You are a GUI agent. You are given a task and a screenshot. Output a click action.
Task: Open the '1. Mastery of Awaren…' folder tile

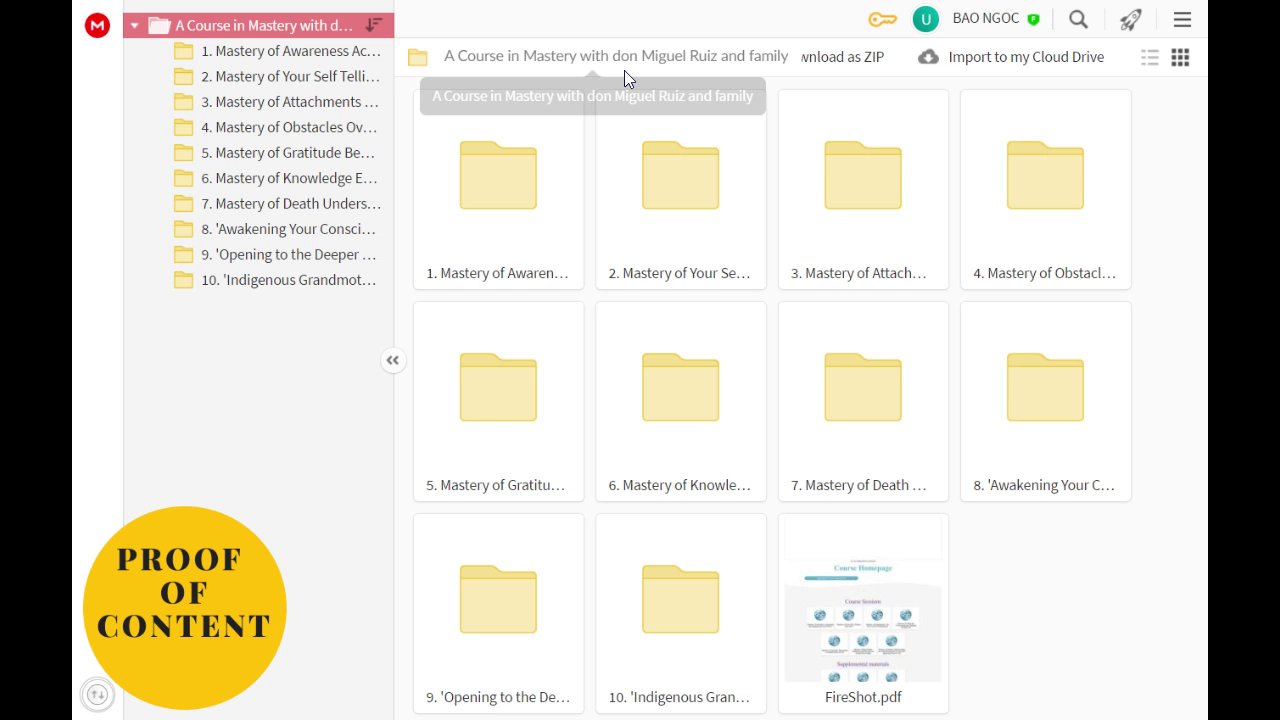(x=498, y=189)
